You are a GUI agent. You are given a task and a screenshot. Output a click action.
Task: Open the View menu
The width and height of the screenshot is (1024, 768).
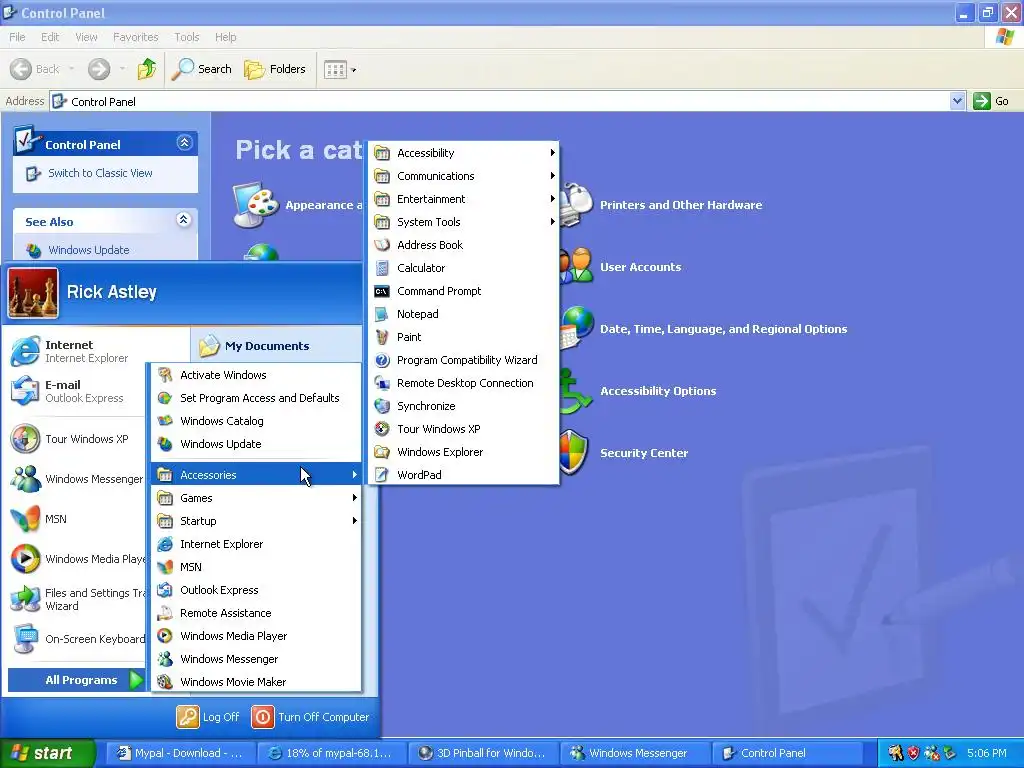[x=86, y=37]
